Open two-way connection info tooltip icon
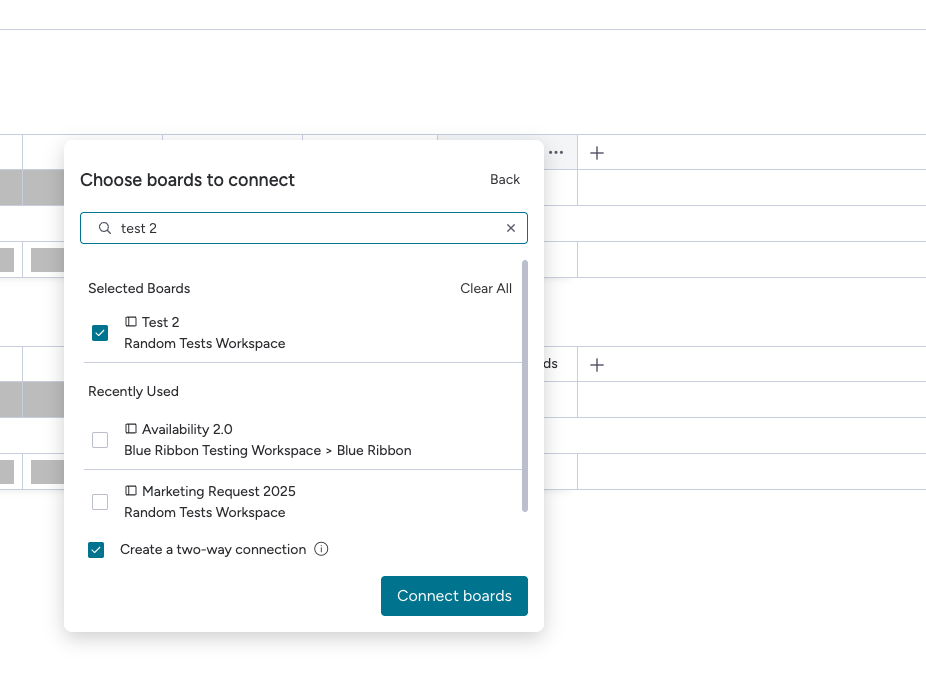 pos(321,549)
